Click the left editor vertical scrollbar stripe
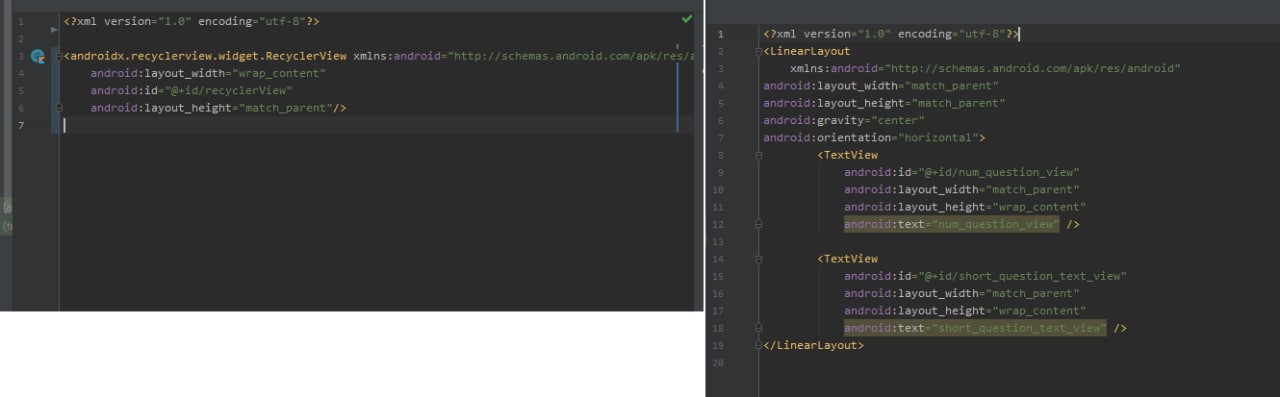 click(678, 87)
